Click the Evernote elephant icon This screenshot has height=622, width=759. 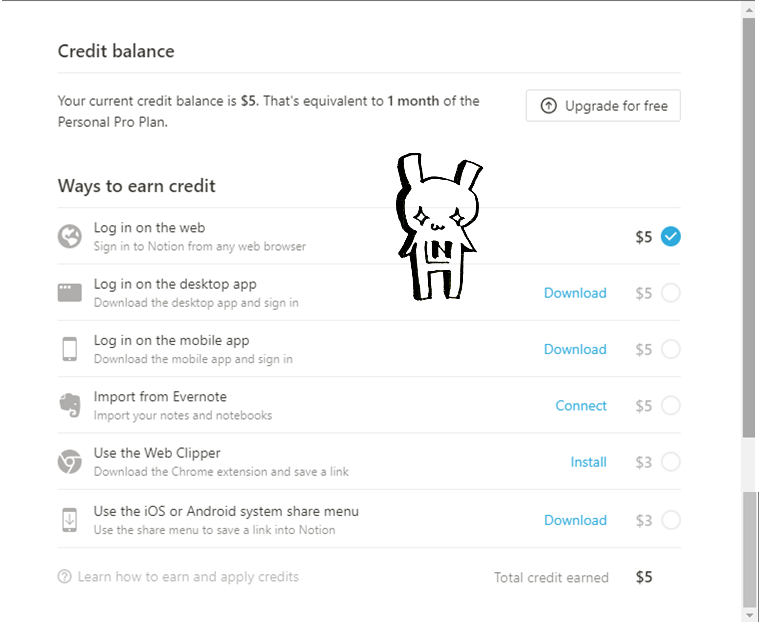69,405
